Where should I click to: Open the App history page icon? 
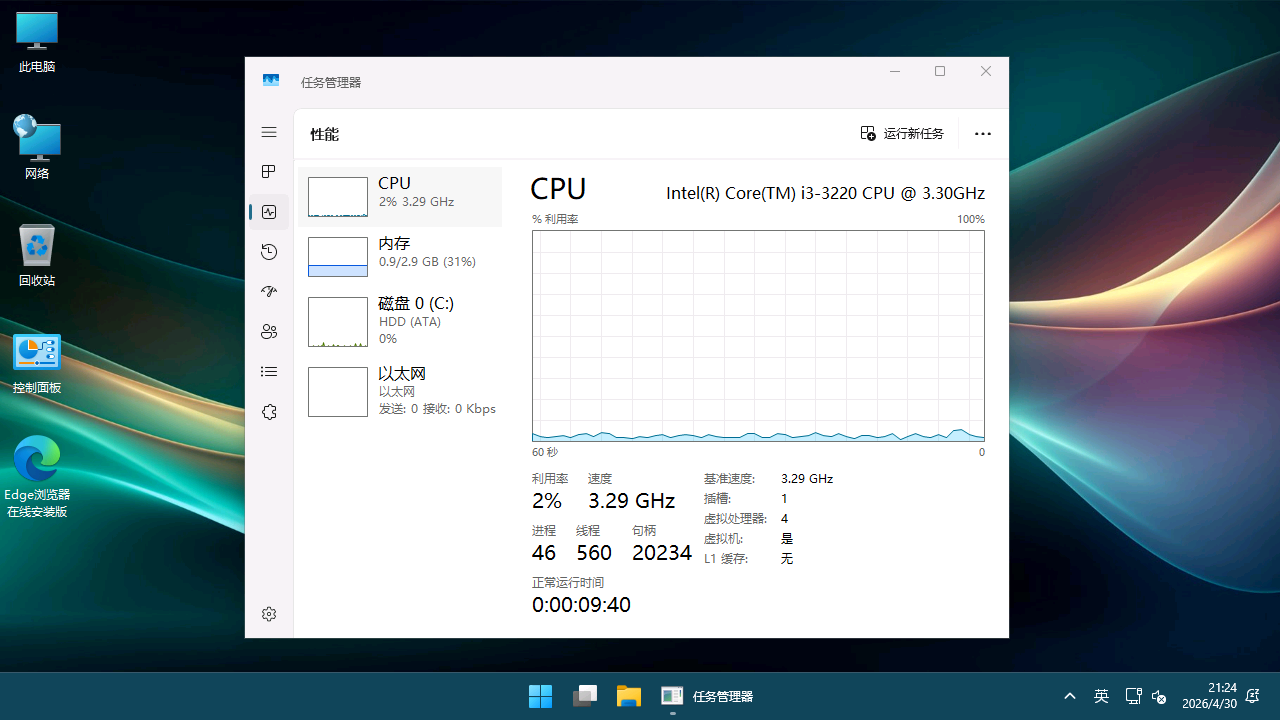click(269, 252)
